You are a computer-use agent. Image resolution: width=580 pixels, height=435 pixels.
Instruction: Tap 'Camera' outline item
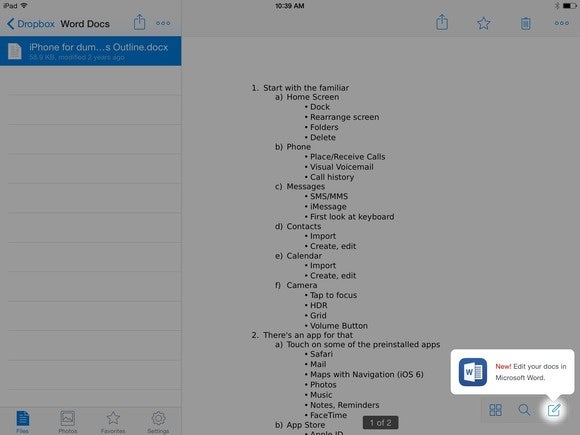[301, 286]
